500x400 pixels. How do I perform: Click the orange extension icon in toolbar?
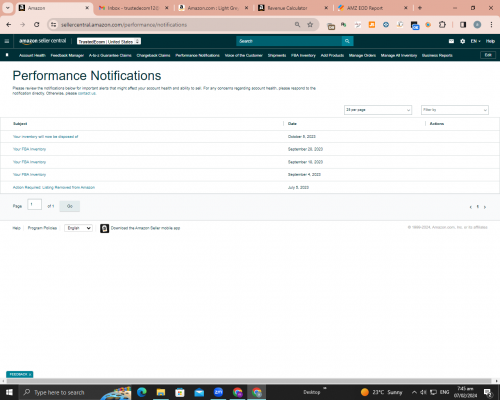[372, 25]
